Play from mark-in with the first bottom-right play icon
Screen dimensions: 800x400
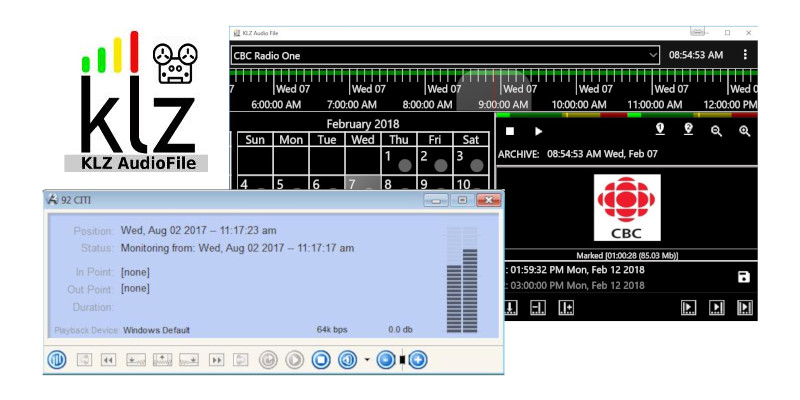[689, 307]
